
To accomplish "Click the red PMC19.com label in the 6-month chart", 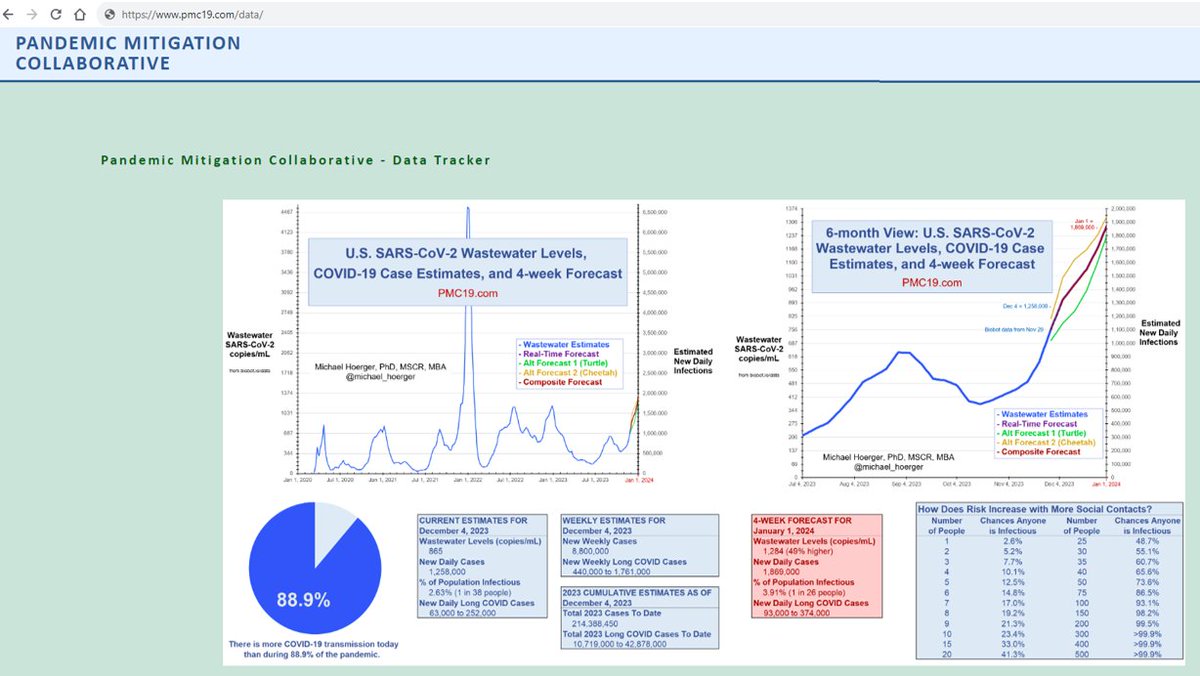I will coord(932,283).
